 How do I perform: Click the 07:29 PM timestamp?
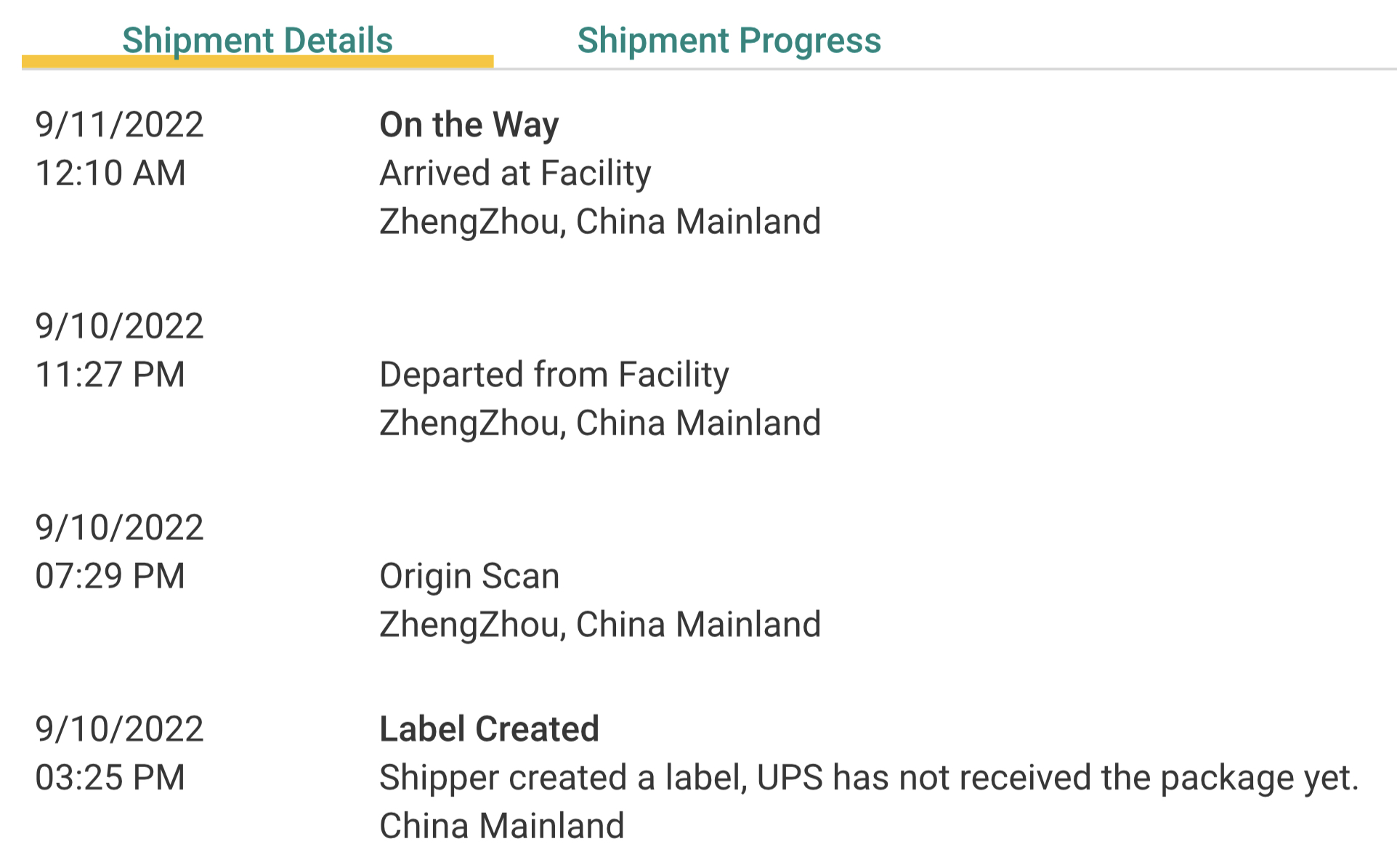(110, 576)
